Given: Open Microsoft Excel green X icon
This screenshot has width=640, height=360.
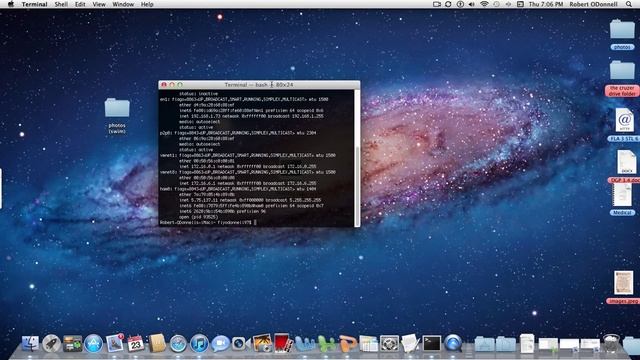Looking at the screenshot, I should click(326, 343).
